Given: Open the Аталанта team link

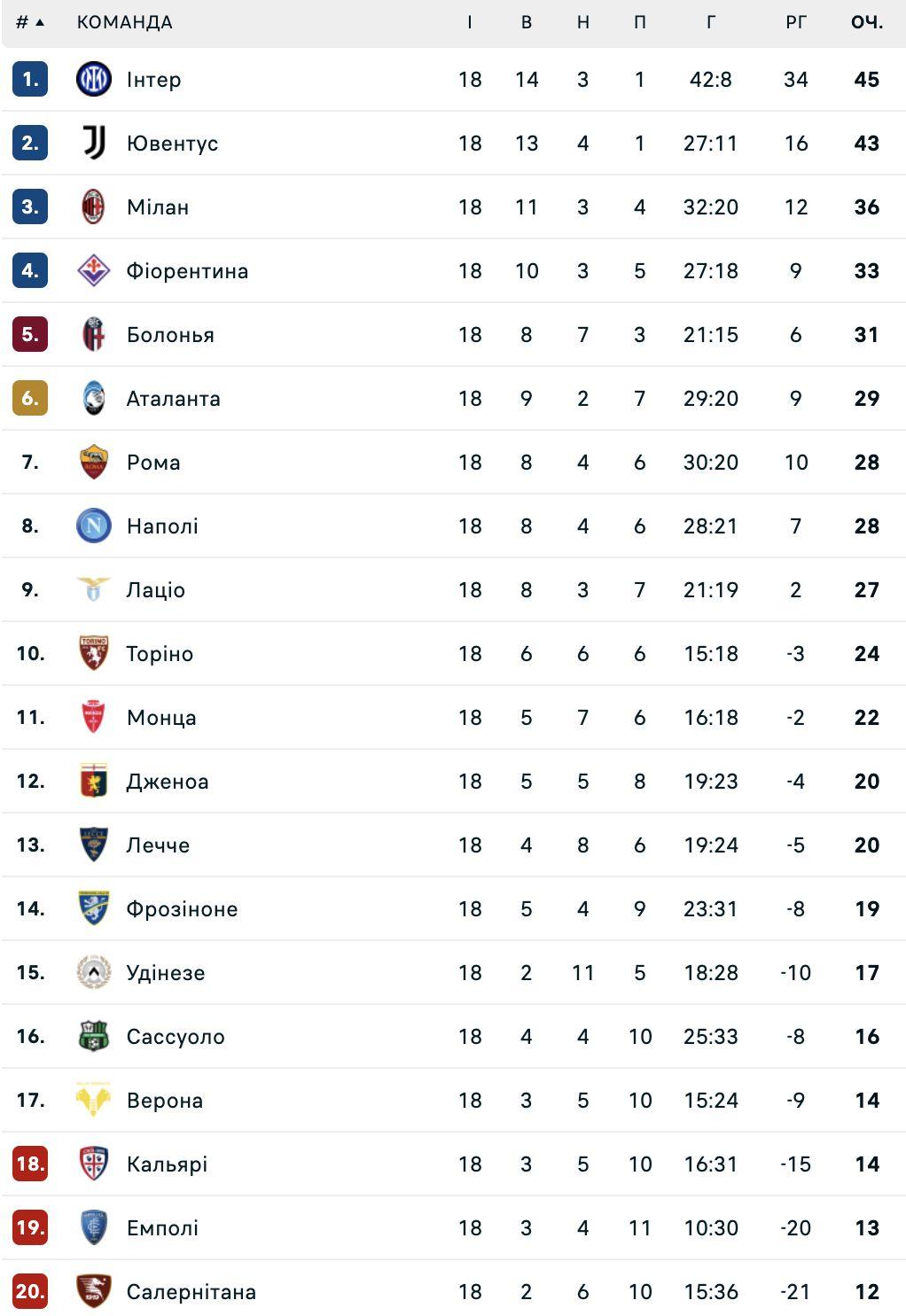Looking at the screenshot, I should [x=173, y=399].
